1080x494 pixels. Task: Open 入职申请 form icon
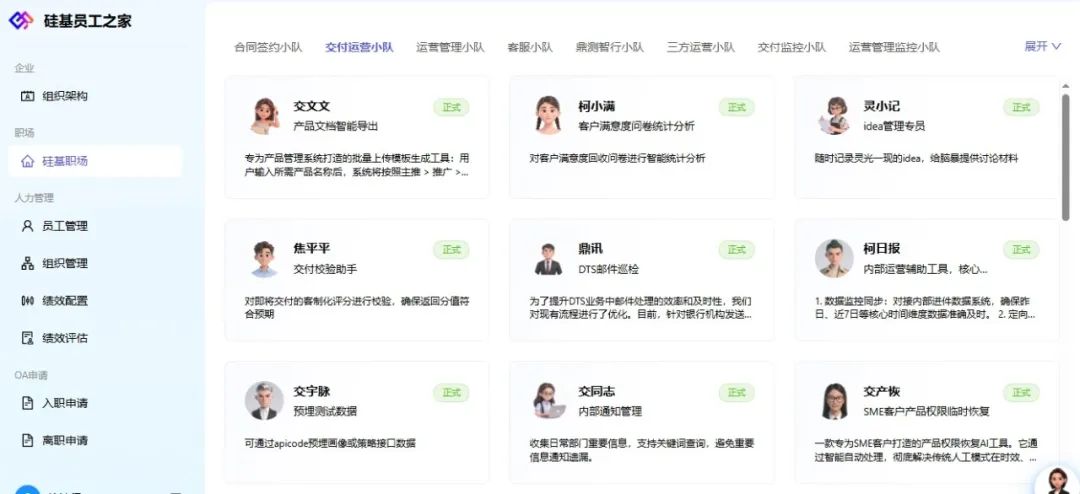pyautogui.click(x=28, y=403)
